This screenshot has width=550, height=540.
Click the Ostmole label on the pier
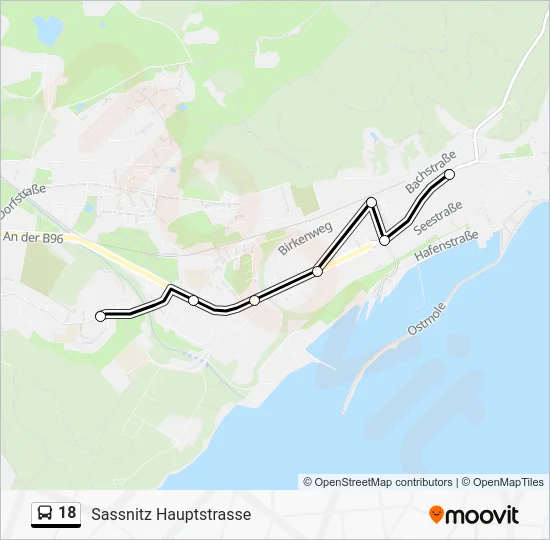[427, 319]
